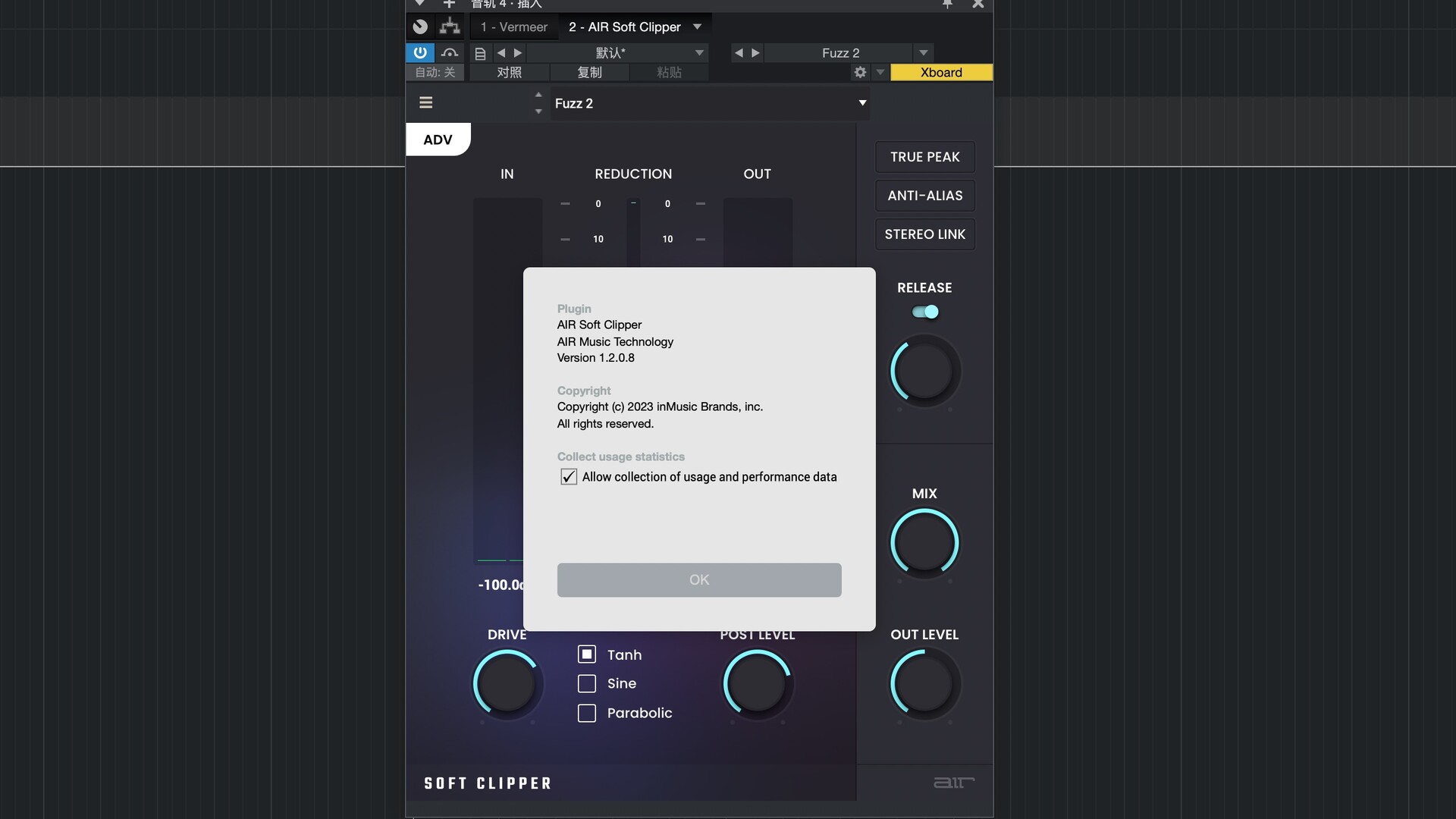Screen dimensions: 1456x819
Task: Enable the TRUE PEAK button
Action: (924, 157)
